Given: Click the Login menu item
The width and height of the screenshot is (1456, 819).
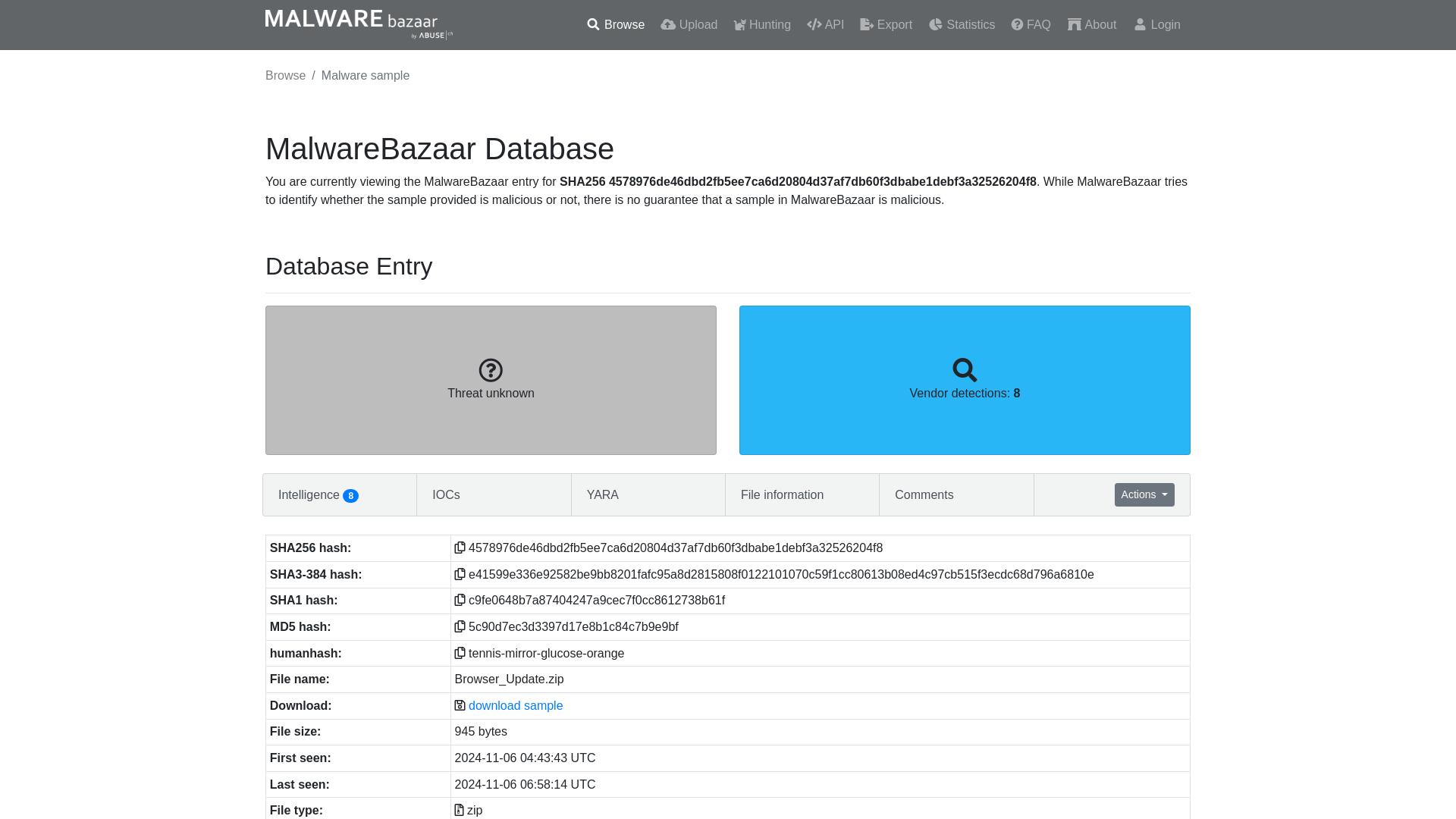Looking at the screenshot, I should pyautogui.click(x=1158, y=25).
